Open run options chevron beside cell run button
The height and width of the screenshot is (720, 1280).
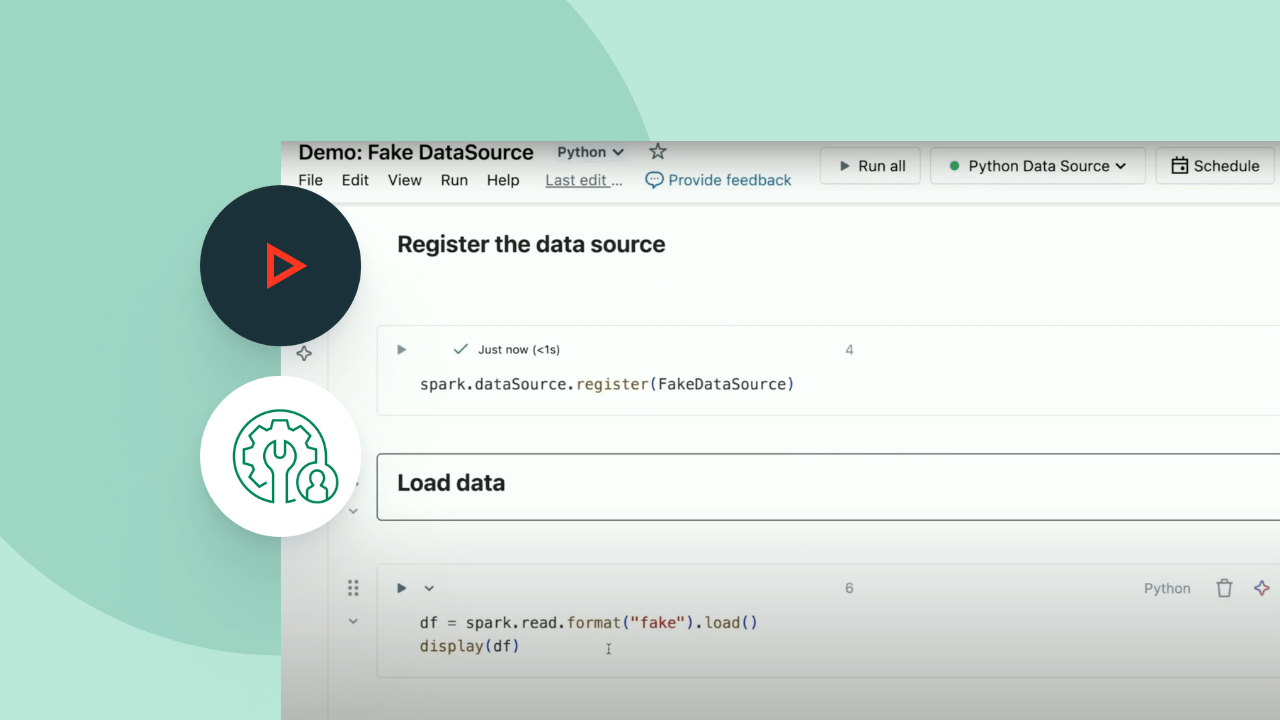pos(429,588)
